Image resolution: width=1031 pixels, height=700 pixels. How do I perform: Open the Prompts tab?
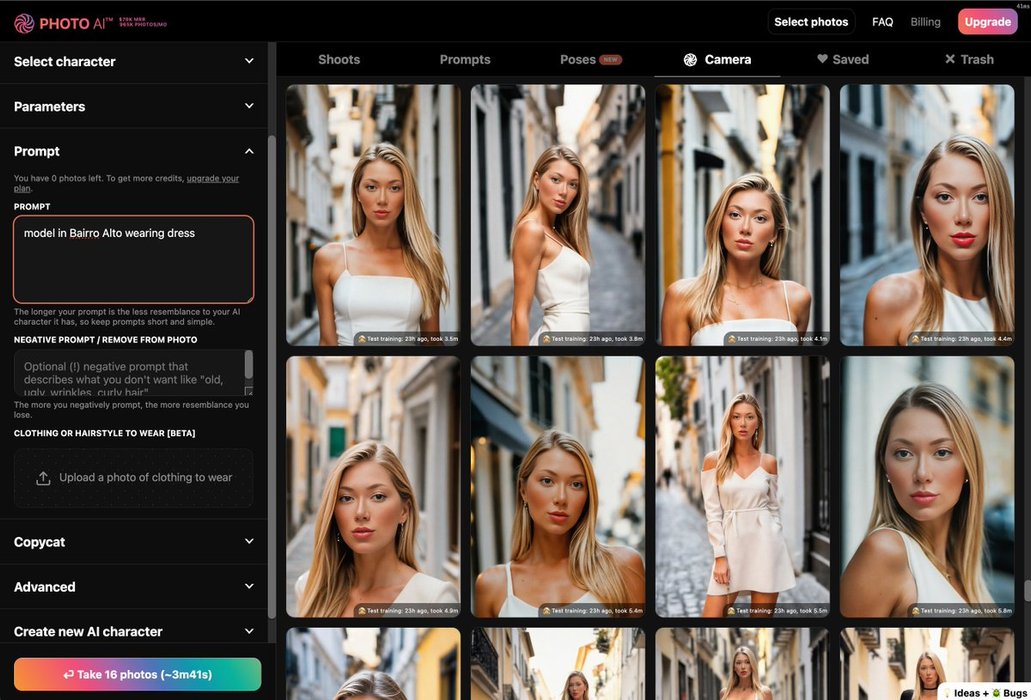click(x=465, y=60)
